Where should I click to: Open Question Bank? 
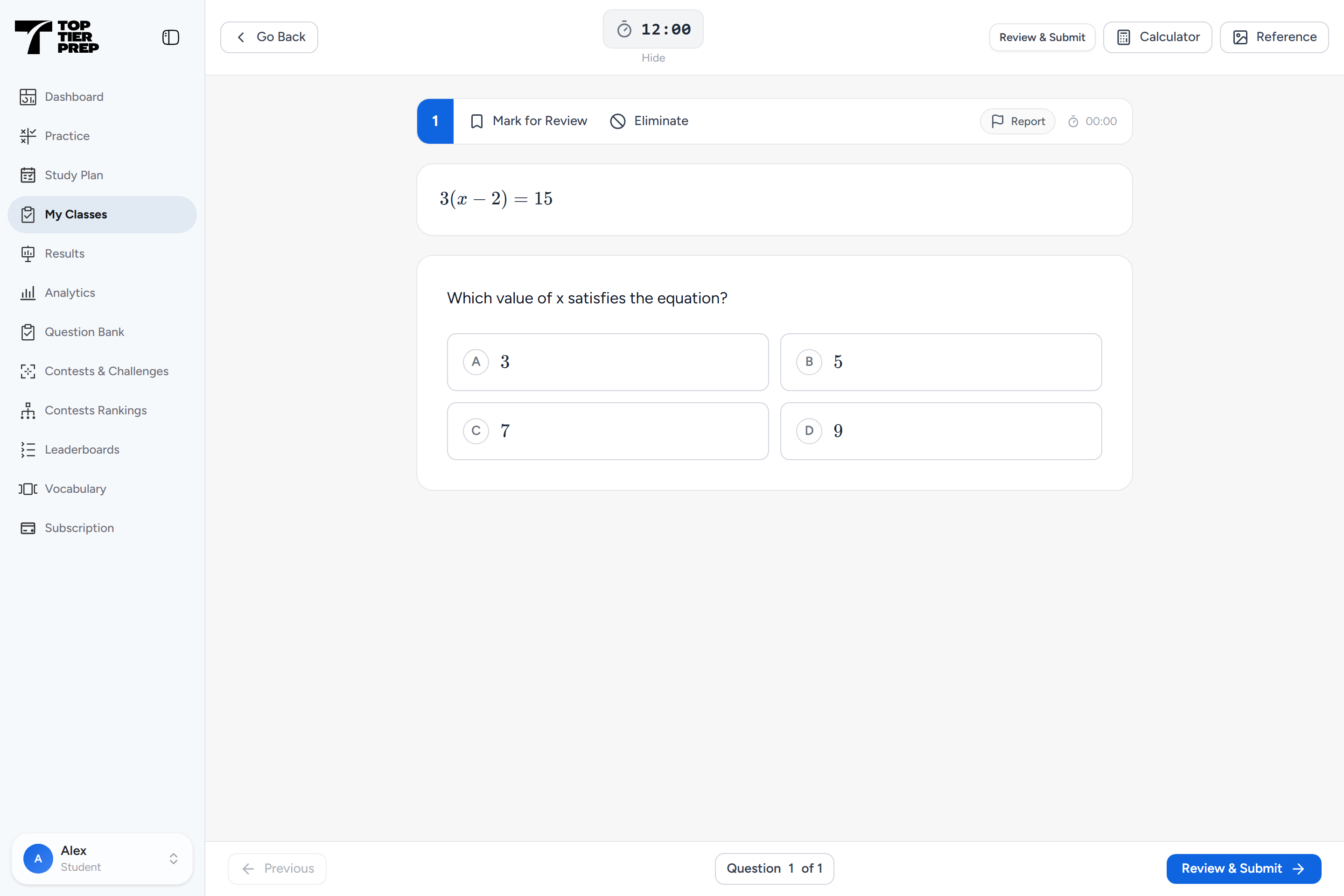pos(102,332)
